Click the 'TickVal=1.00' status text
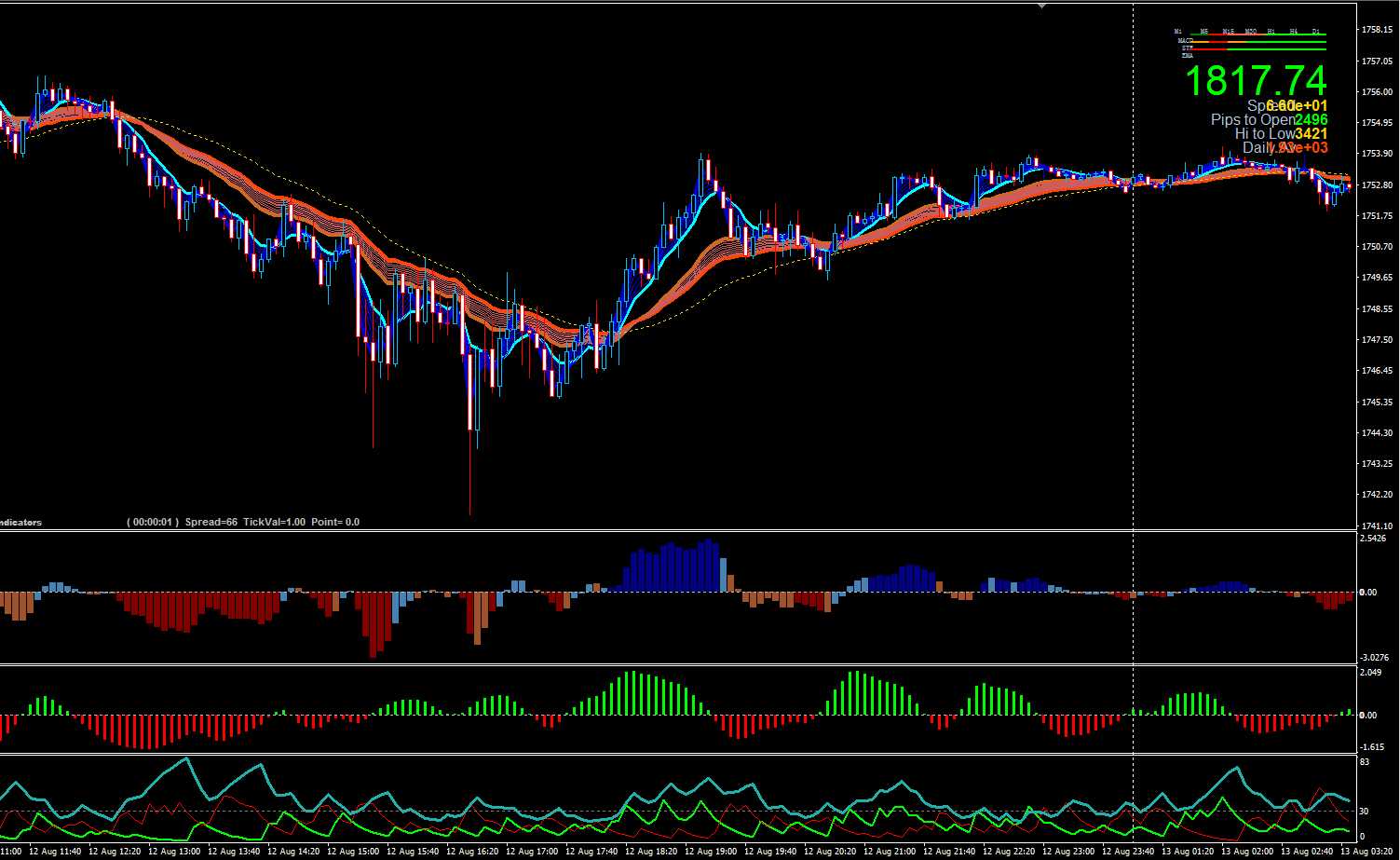 point(274,523)
